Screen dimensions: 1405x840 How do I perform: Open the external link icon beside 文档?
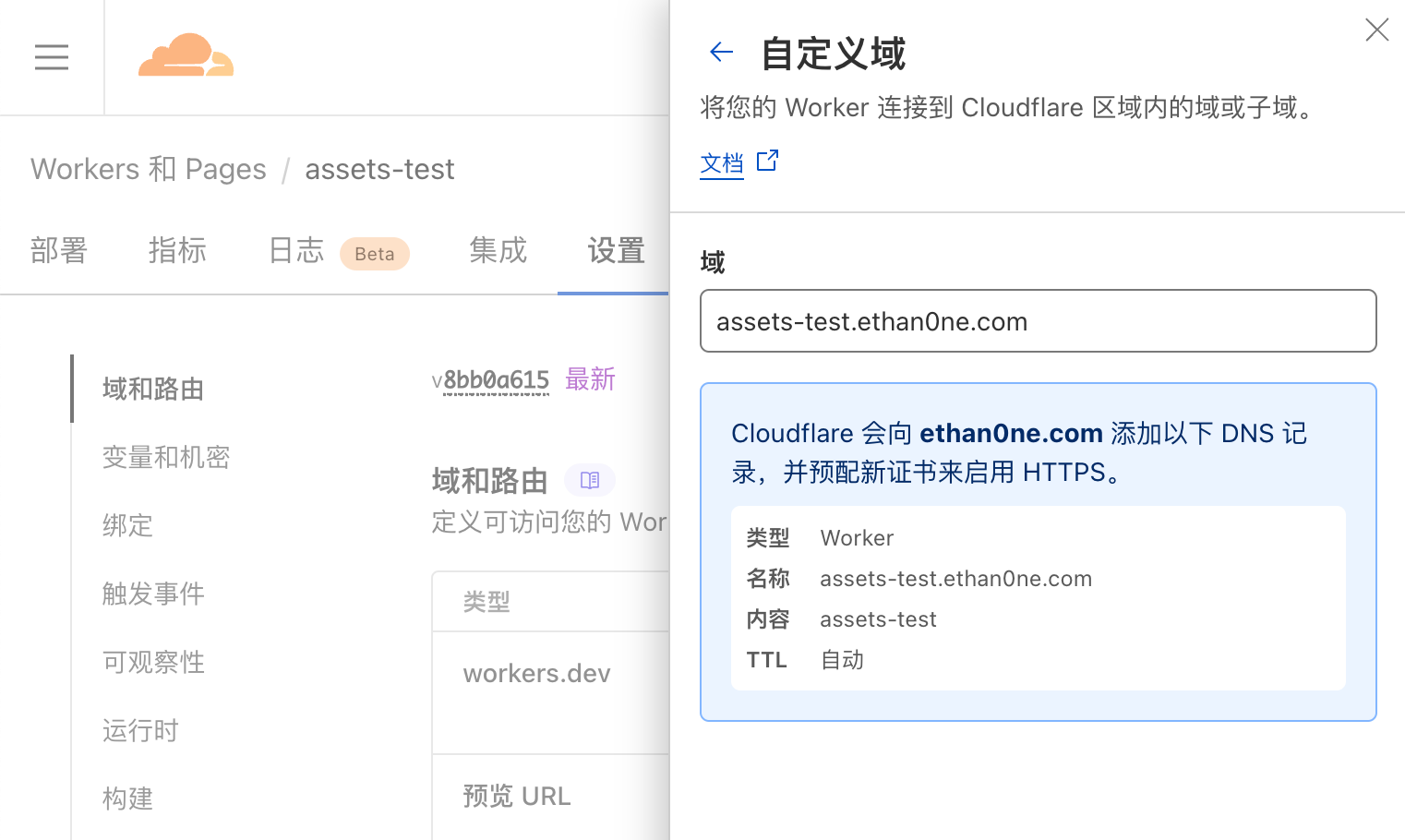767,161
